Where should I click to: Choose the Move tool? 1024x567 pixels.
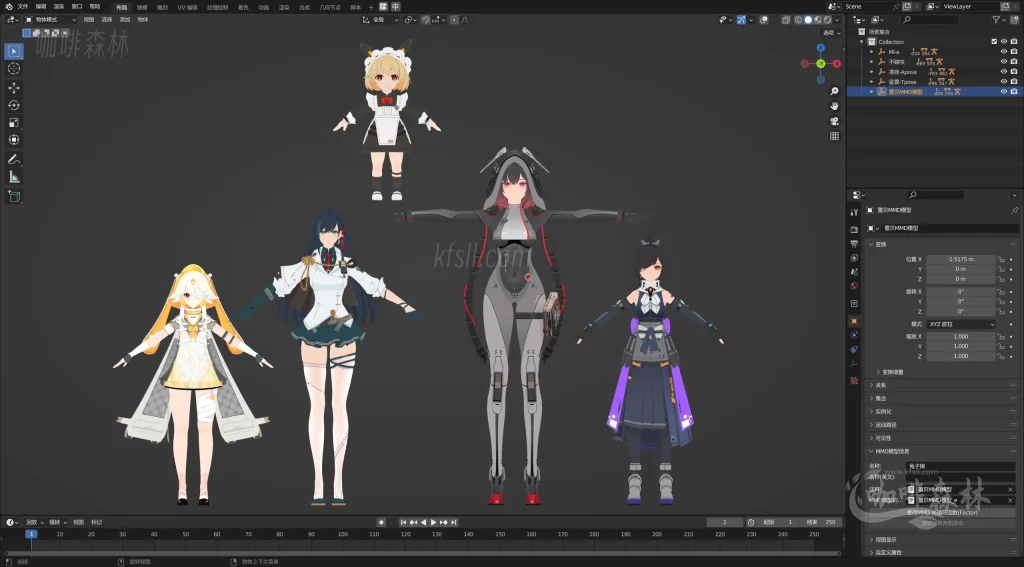tap(14, 88)
